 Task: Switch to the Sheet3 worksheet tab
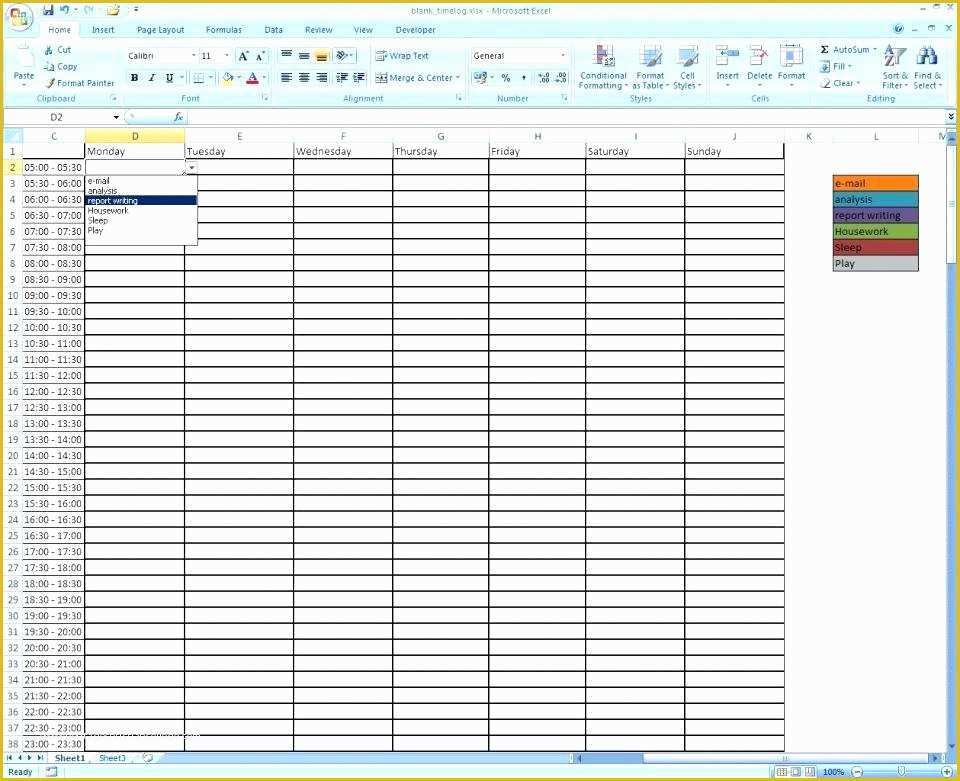pyautogui.click(x=112, y=758)
